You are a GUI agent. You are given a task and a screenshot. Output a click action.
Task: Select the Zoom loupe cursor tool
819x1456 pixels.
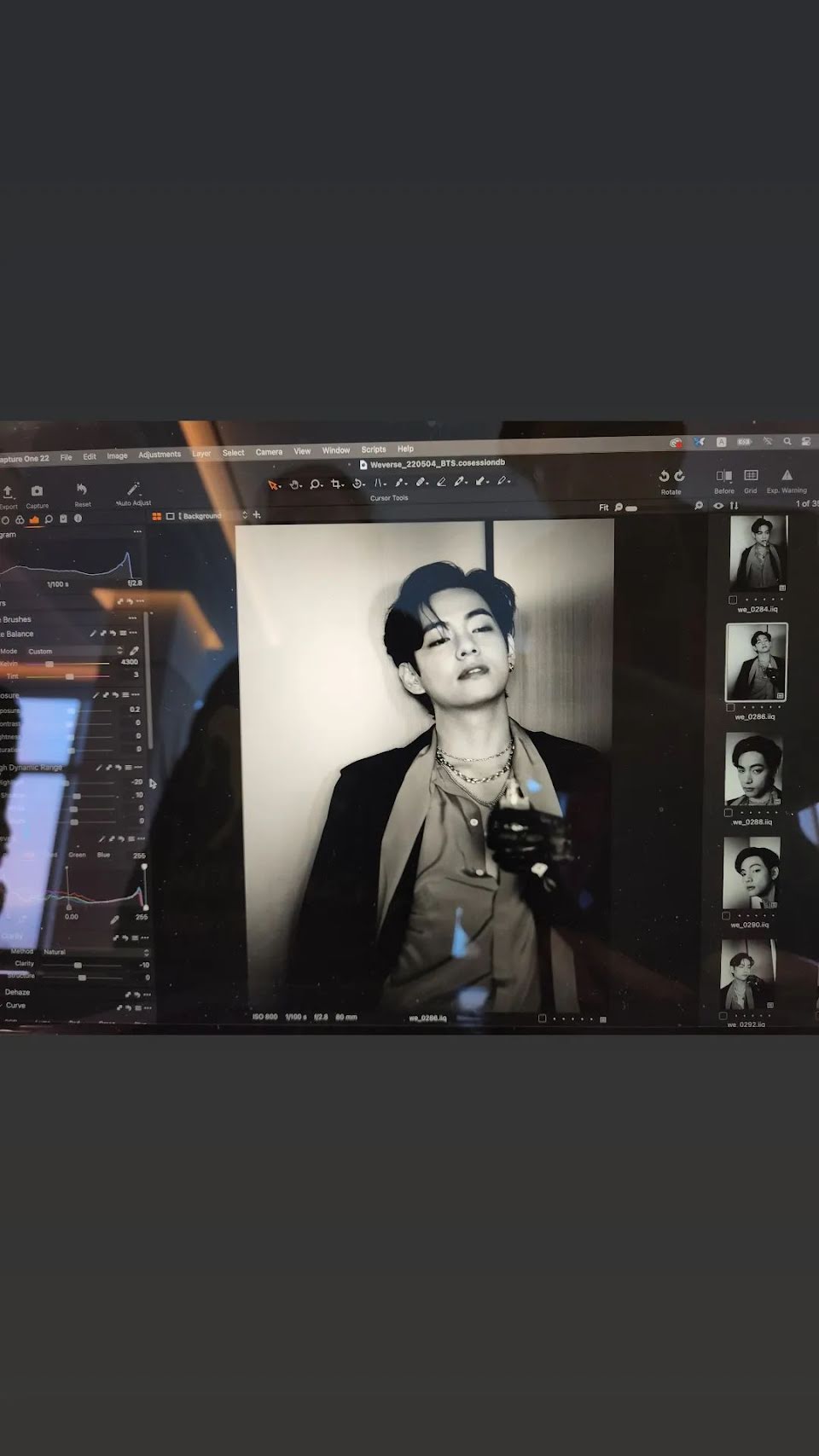click(x=316, y=484)
